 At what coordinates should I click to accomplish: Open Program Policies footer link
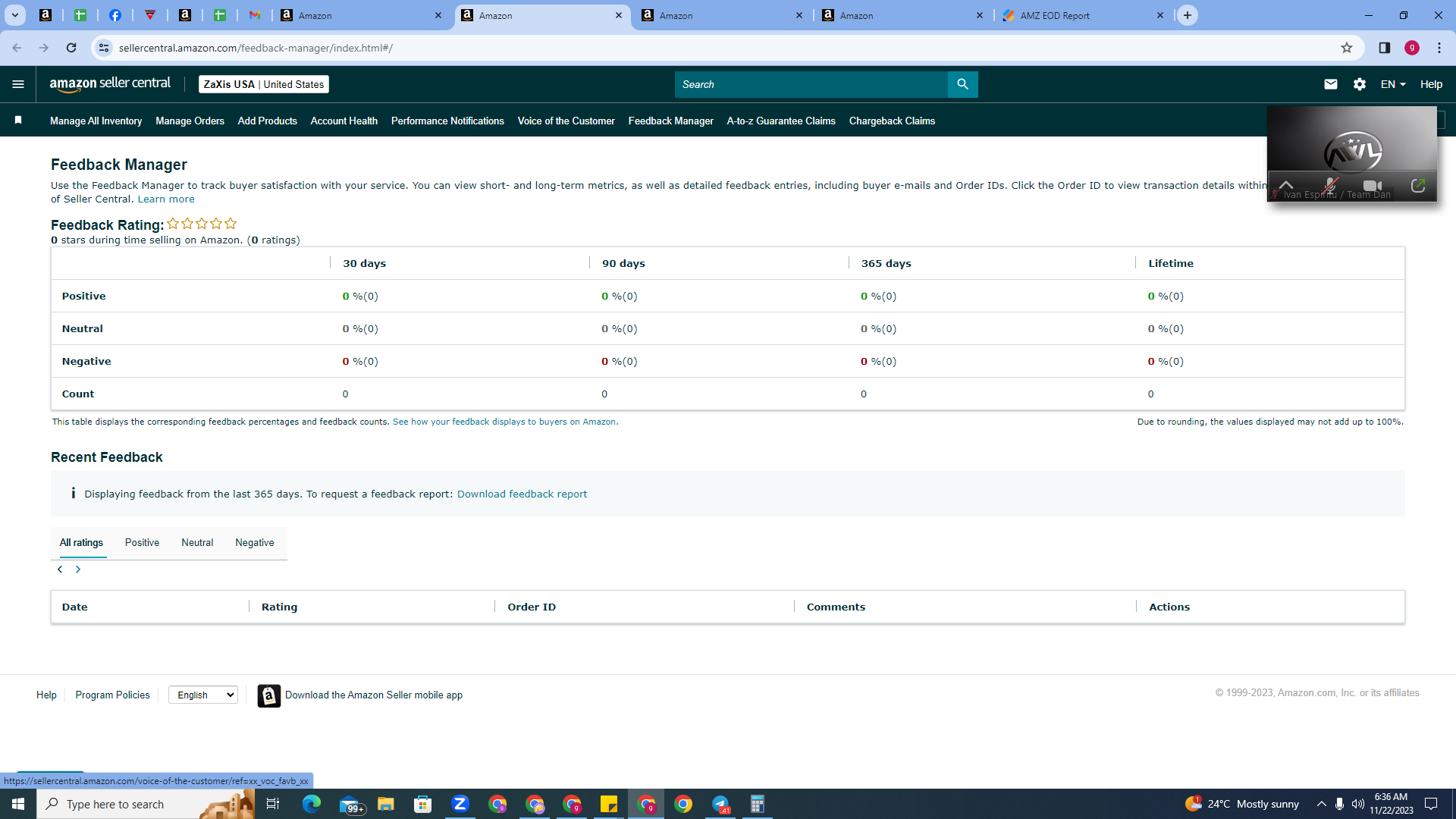click(112, 695)
